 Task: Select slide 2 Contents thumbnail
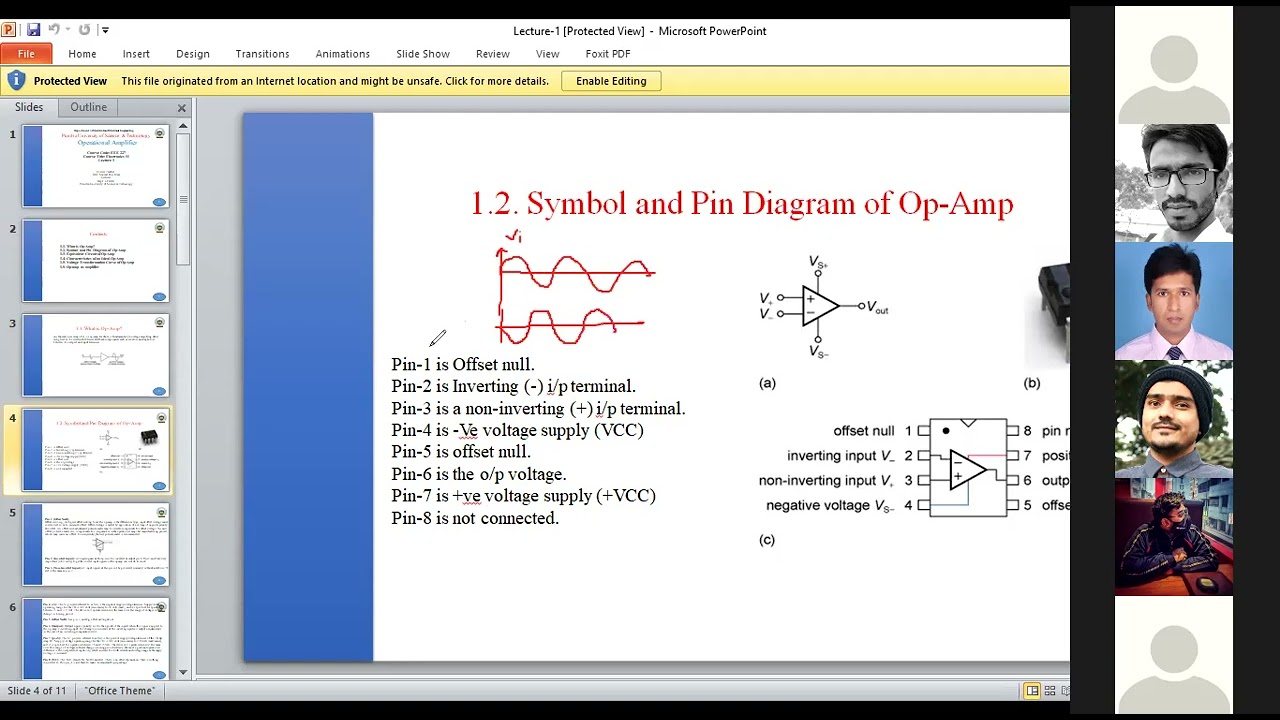tap(96, 261)
